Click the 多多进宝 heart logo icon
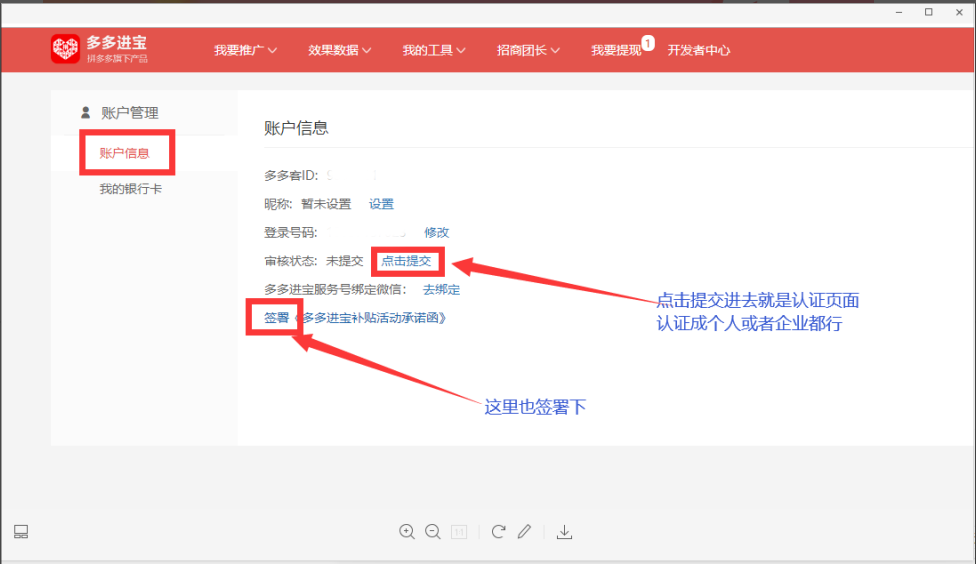 click(65, 49)
